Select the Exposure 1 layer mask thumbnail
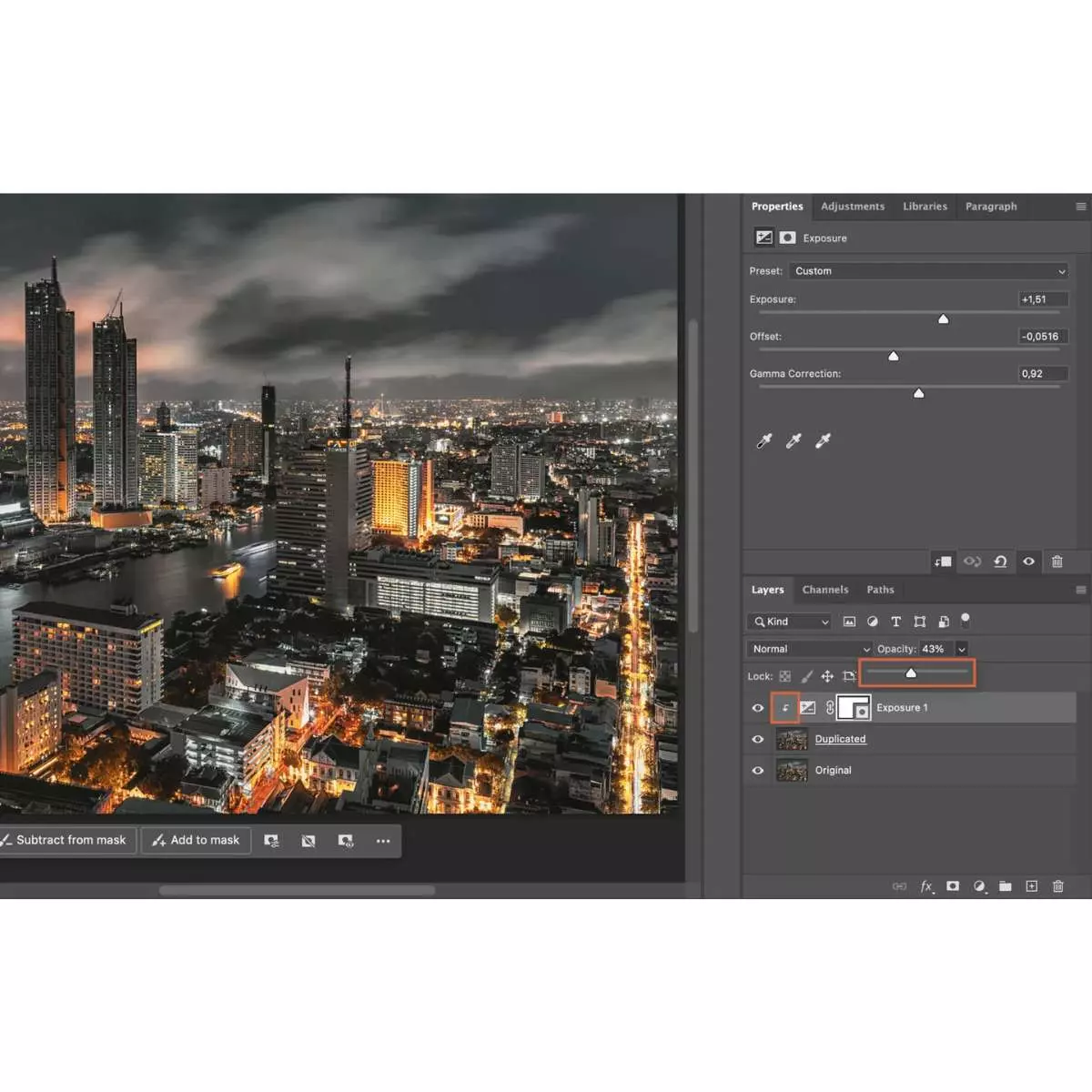 click(854, 707)
